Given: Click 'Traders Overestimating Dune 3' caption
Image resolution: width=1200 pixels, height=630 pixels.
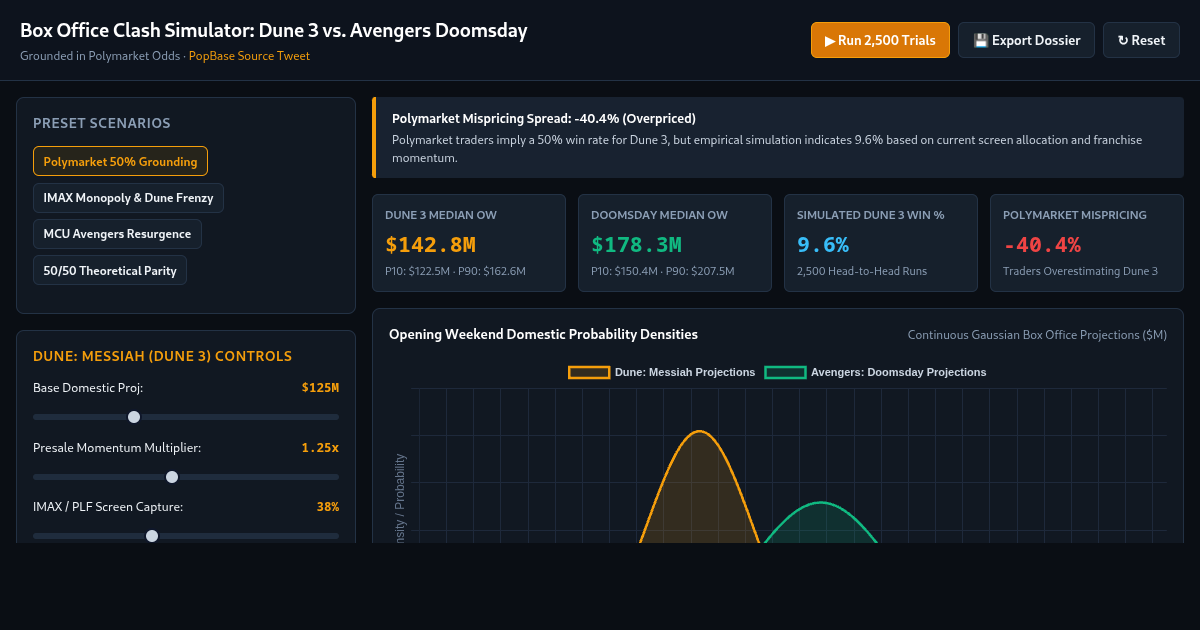Looking at the screenshot, I should coord(1080,271).
